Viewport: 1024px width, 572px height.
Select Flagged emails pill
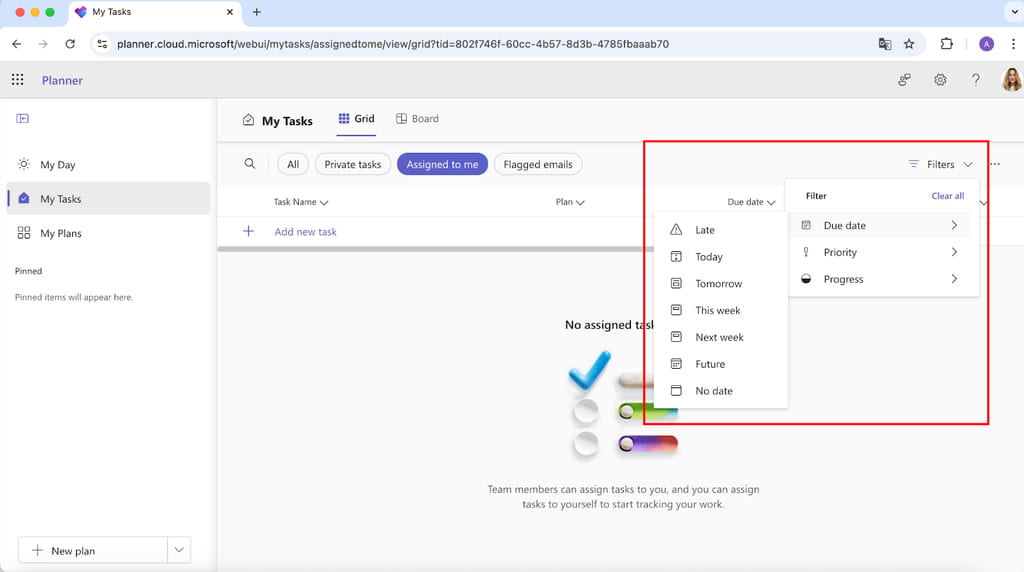[538, 165]
